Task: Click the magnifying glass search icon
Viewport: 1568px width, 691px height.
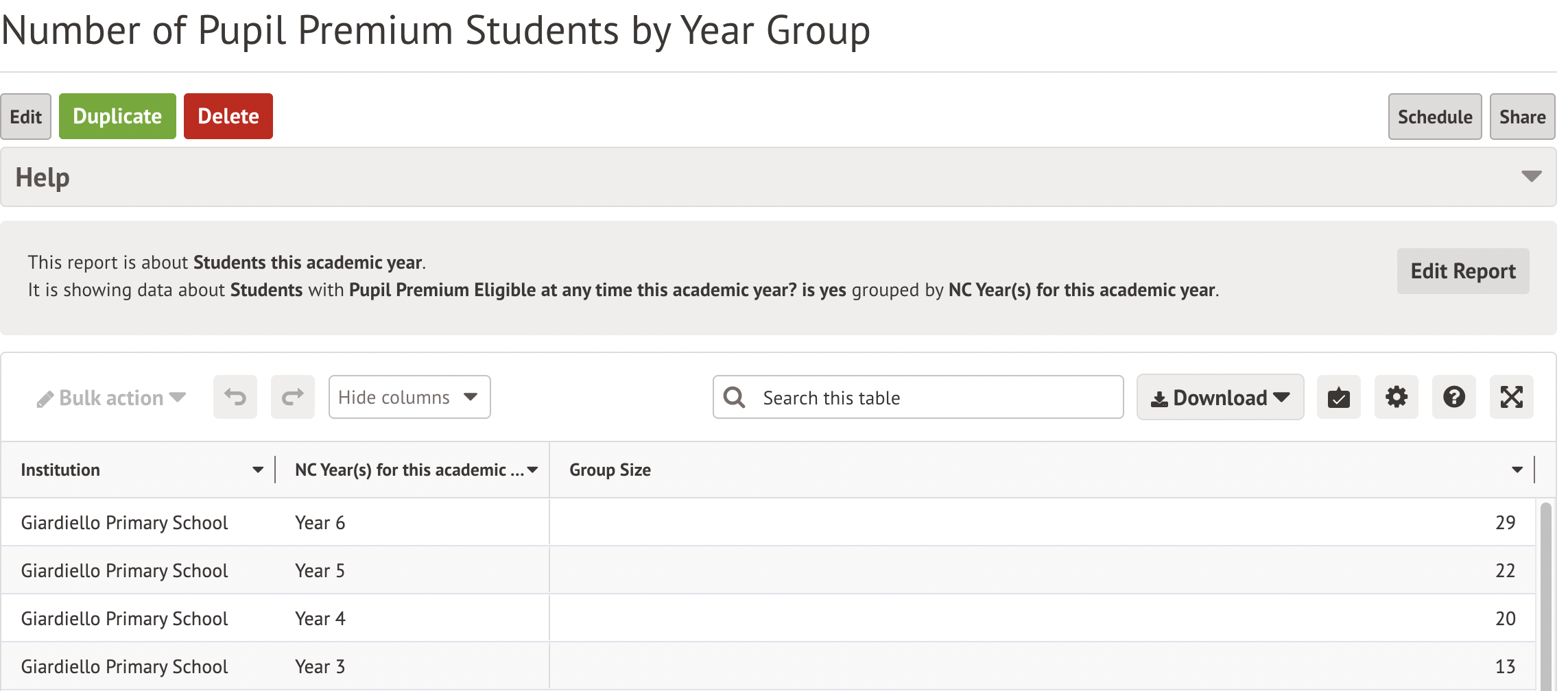Action: [735, 397]
